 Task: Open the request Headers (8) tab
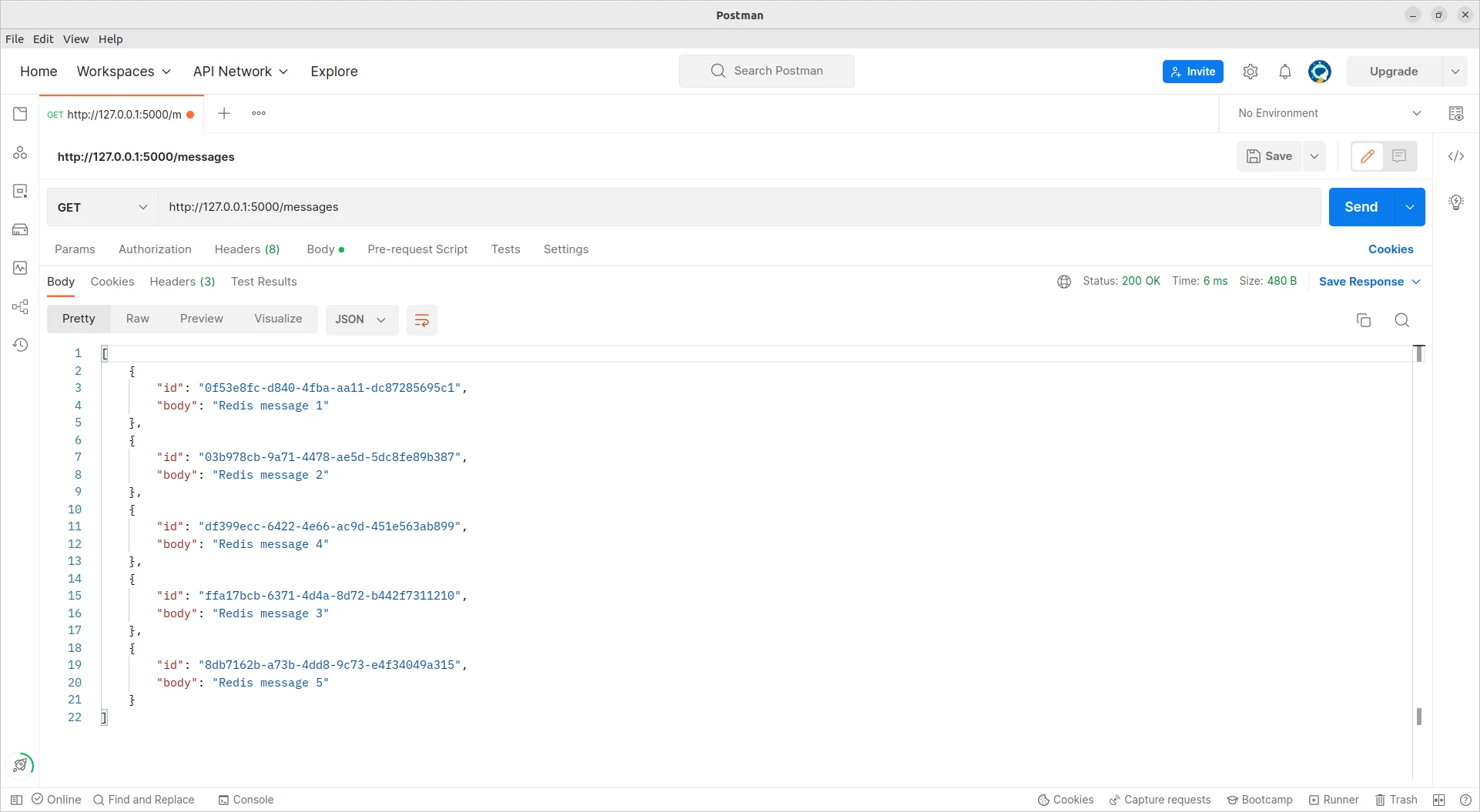(x=247, y=249)
